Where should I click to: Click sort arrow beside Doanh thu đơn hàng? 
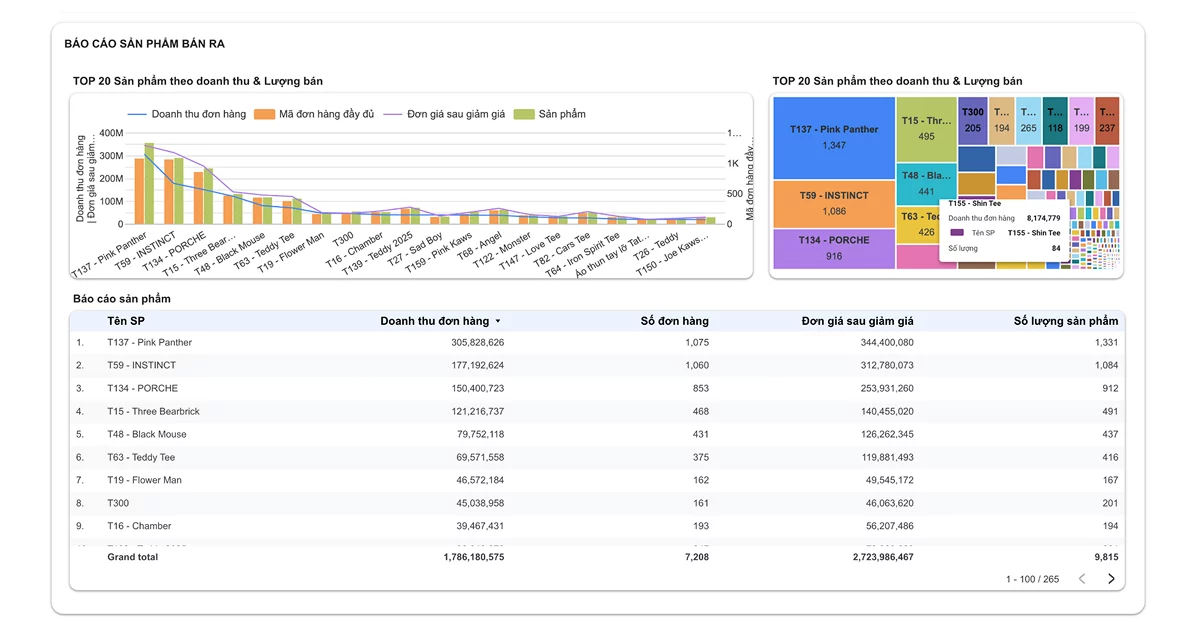498,321
